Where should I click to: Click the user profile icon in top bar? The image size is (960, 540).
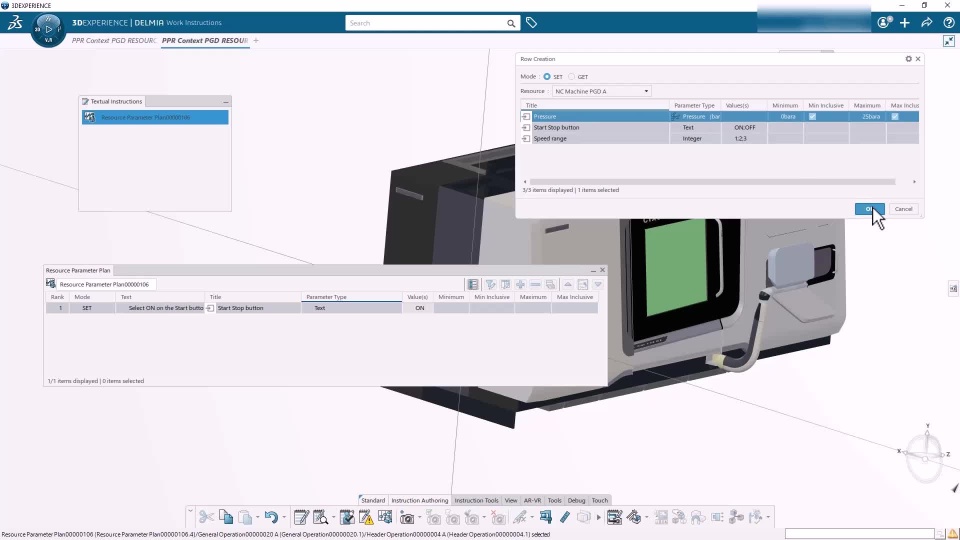click(x=883, y=23)
